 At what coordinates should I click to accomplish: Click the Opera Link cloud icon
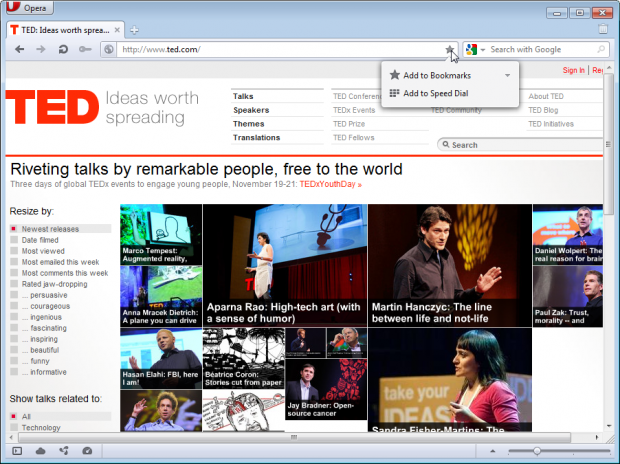click(41, 451)
